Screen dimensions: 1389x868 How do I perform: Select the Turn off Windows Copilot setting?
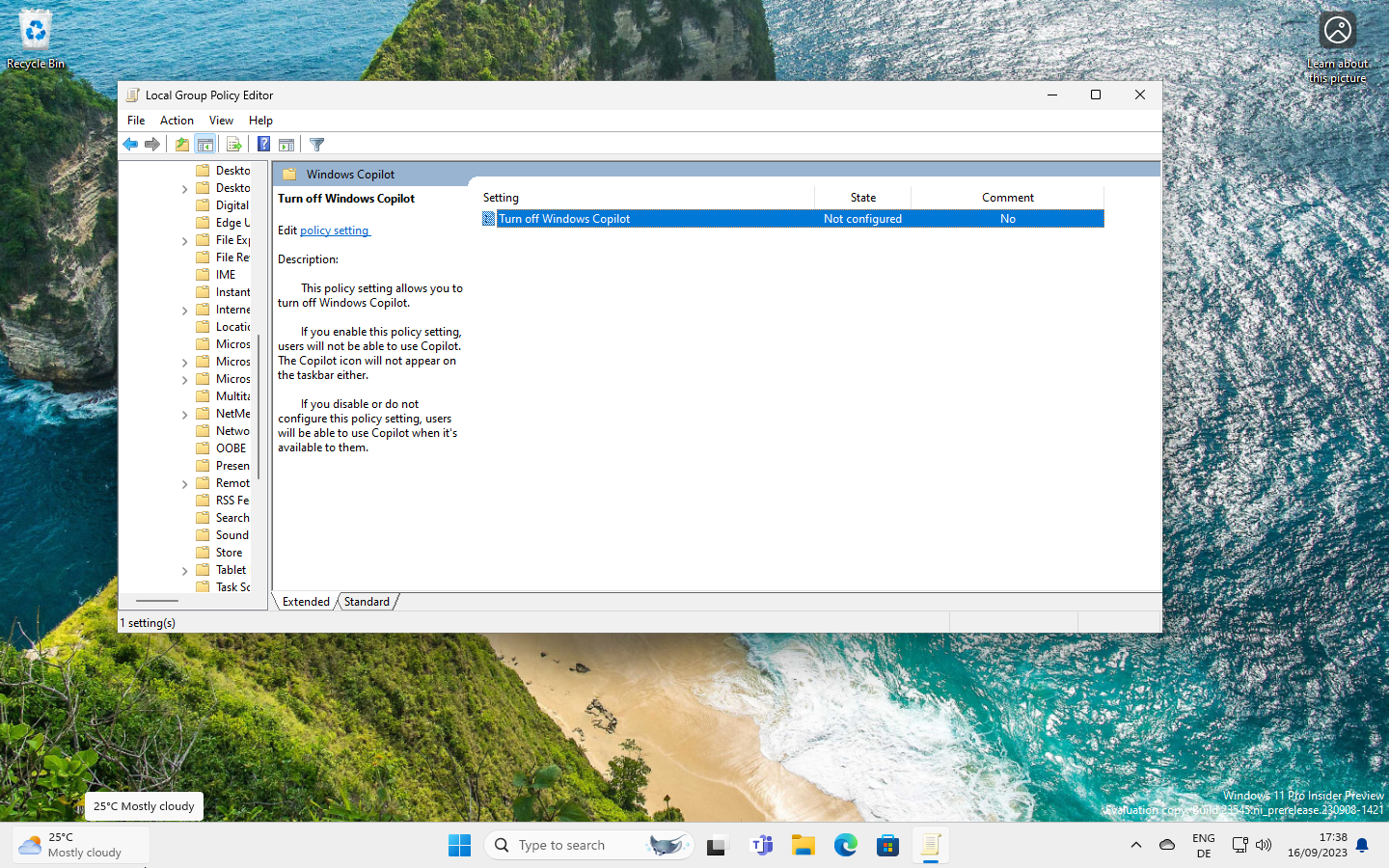(x=564, y=218)
